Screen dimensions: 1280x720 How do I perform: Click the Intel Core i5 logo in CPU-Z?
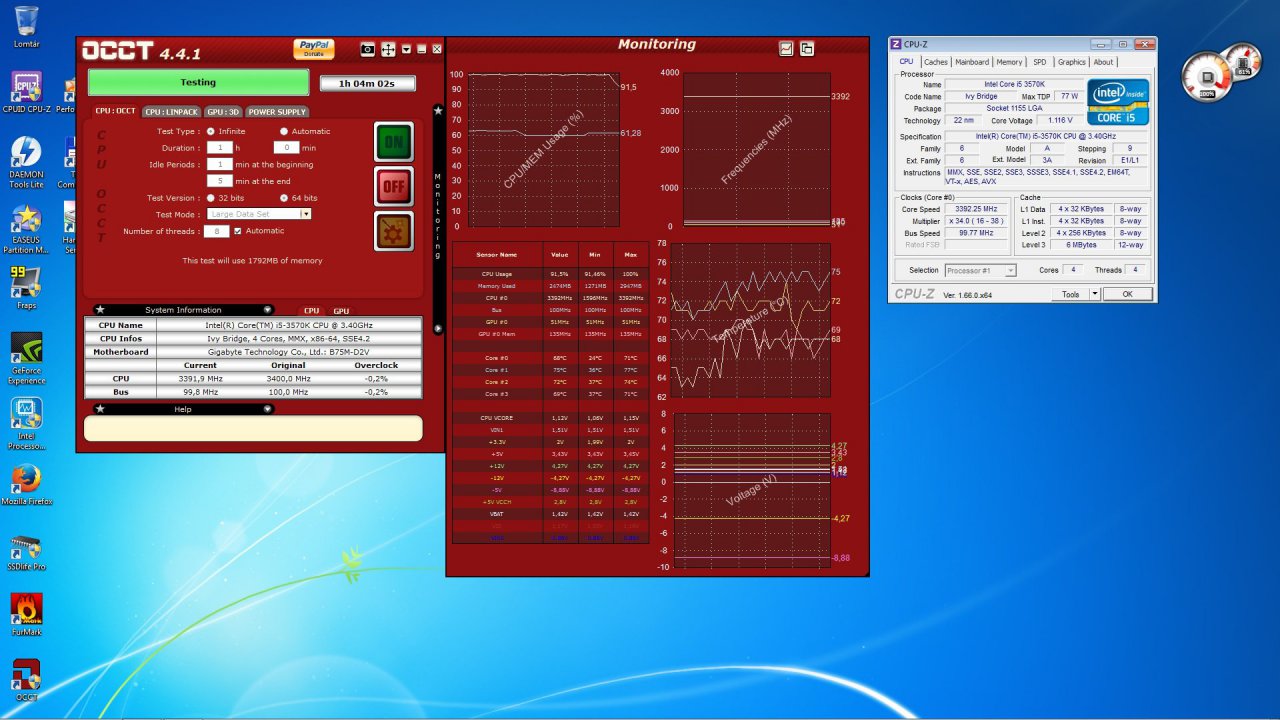(x=1118, y=102)
